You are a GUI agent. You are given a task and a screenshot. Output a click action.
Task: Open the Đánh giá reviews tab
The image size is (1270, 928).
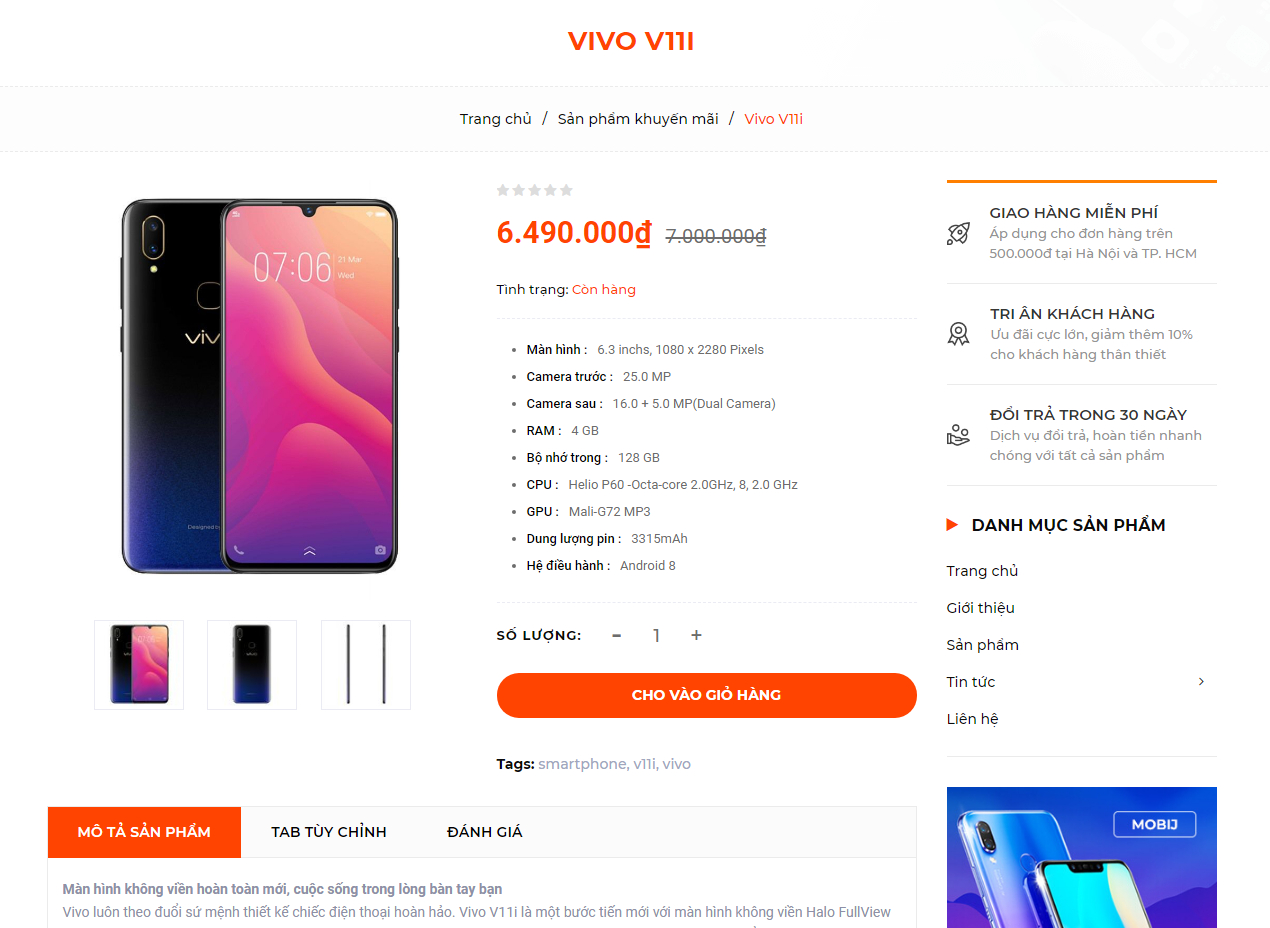click(484, 832)
